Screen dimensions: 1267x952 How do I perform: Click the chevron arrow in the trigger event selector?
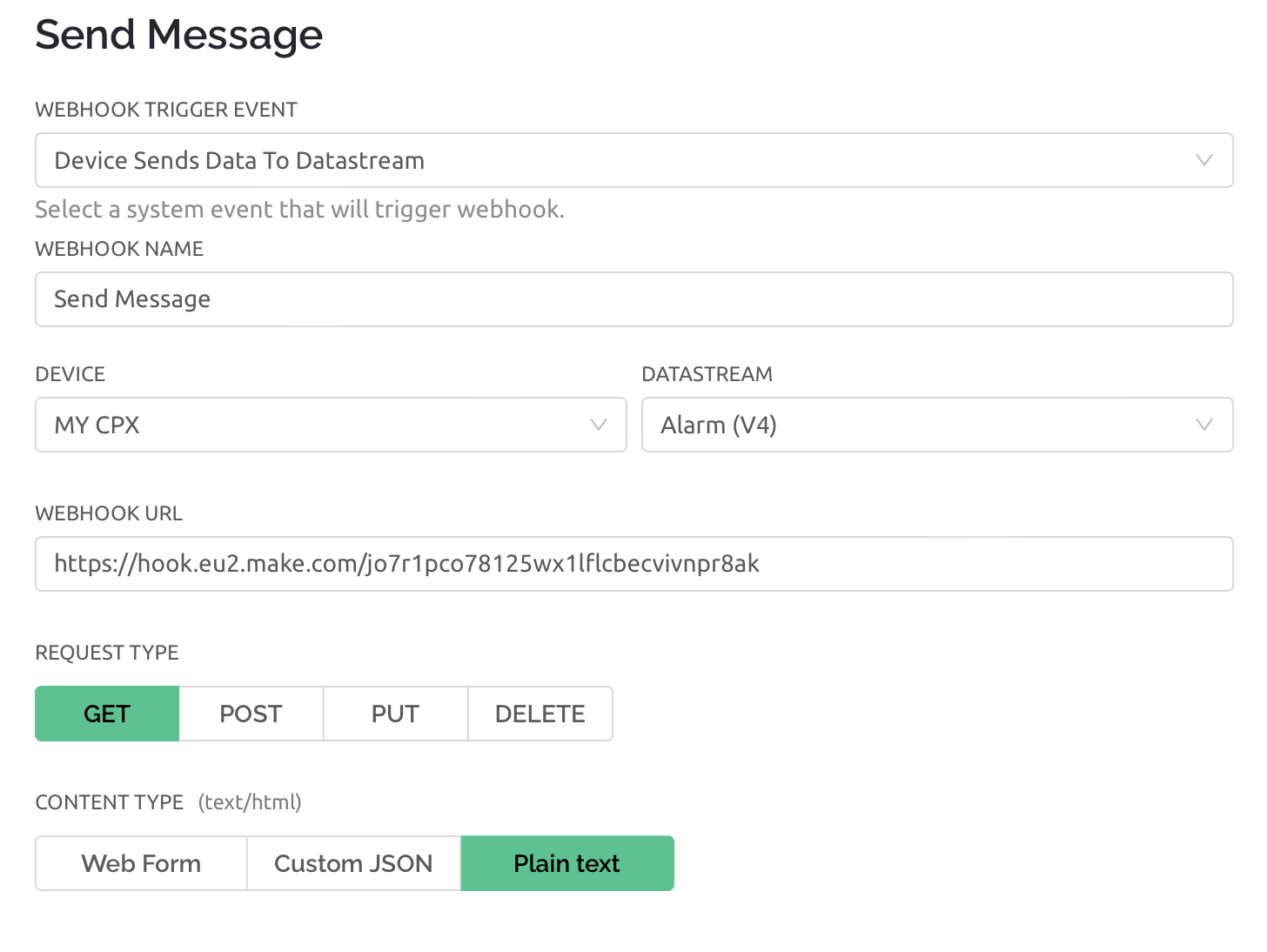1204,160
